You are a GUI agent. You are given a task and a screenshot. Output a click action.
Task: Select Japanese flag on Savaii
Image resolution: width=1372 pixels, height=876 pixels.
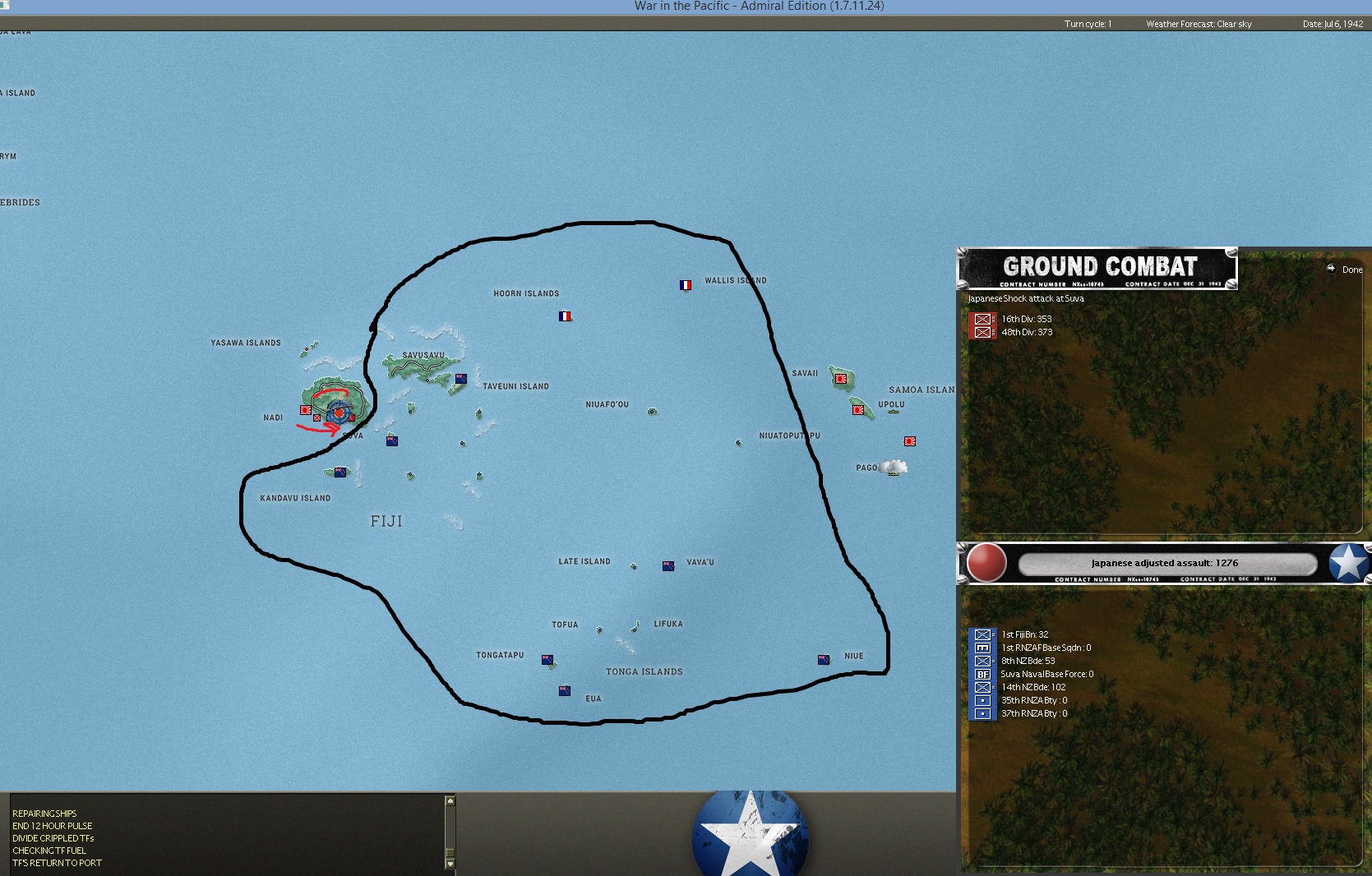tap(840, 379)
